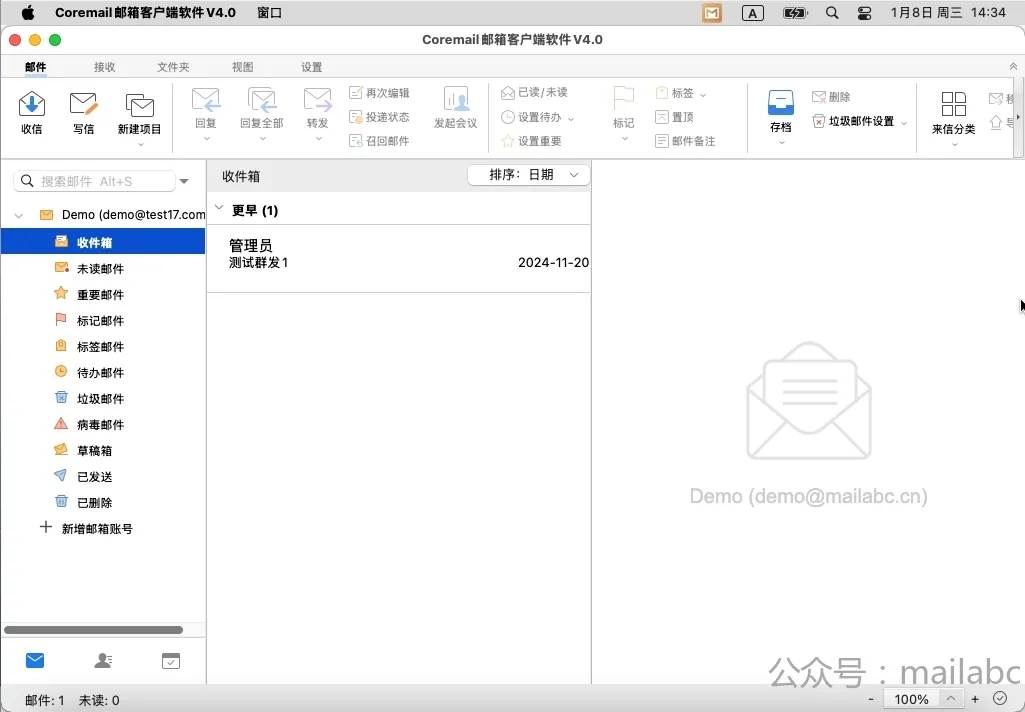Click 再次编辑 edit again
Viewport: 1025px width, 712px height.
tap(379, 93)
